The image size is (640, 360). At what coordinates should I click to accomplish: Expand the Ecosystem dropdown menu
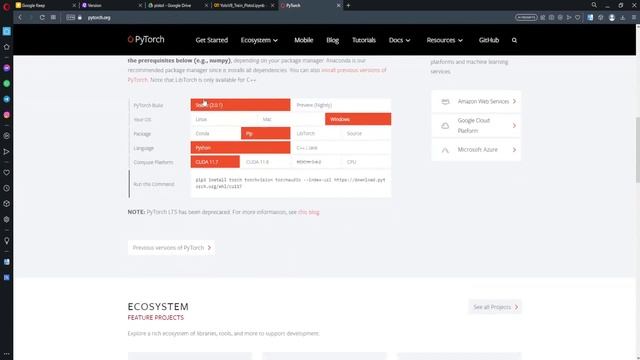pyautogui.click(x=259, y=40)
